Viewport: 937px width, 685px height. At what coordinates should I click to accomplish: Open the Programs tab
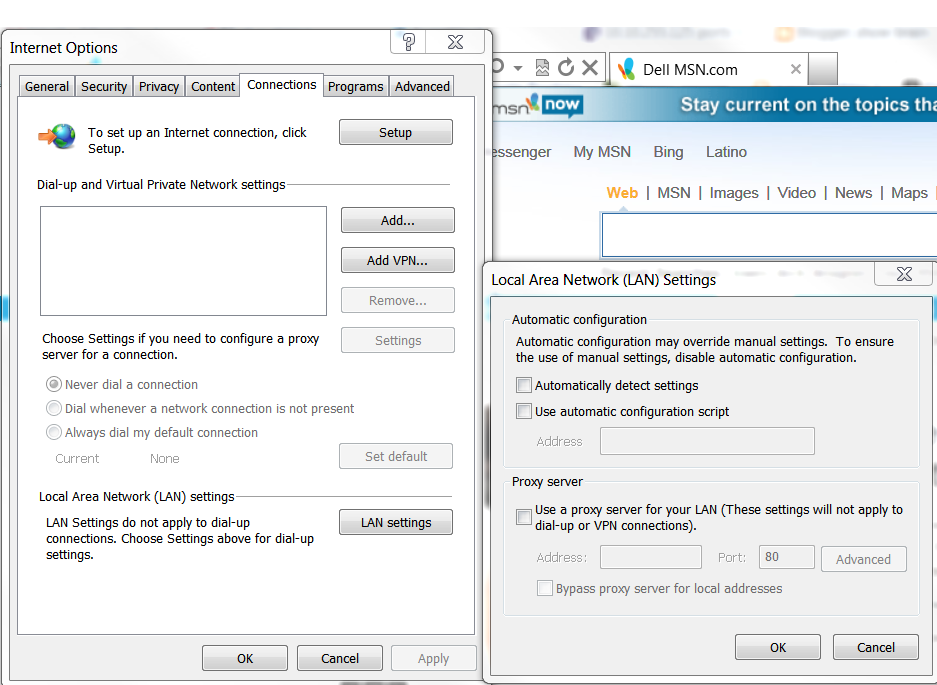point(355,86)
